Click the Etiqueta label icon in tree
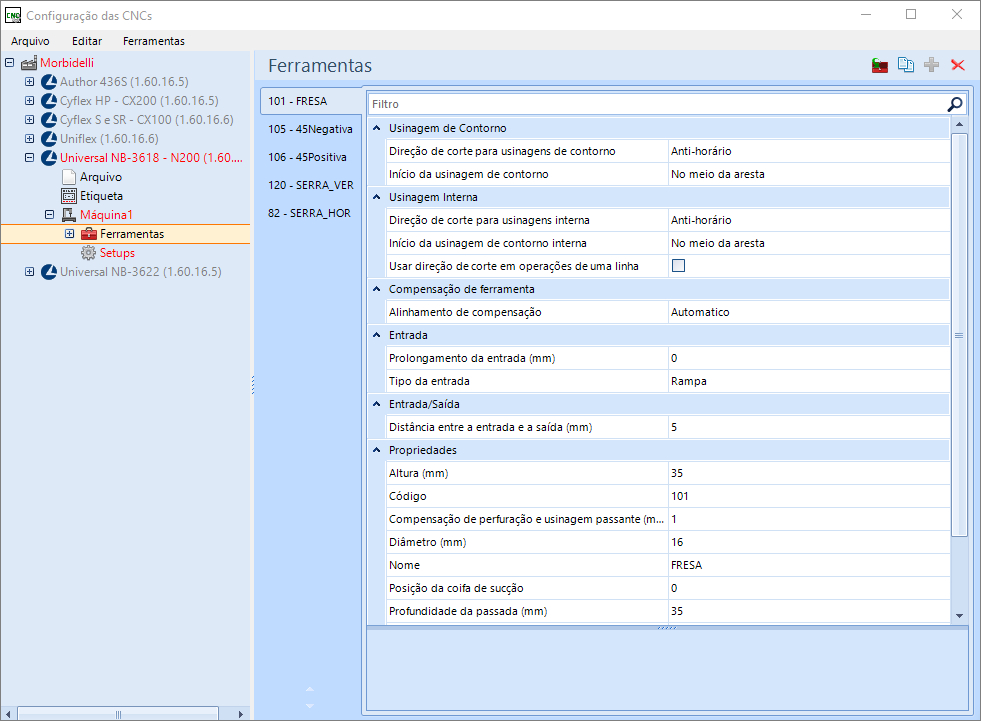Screen dimensions: 981x721 [x=69, y=196]
